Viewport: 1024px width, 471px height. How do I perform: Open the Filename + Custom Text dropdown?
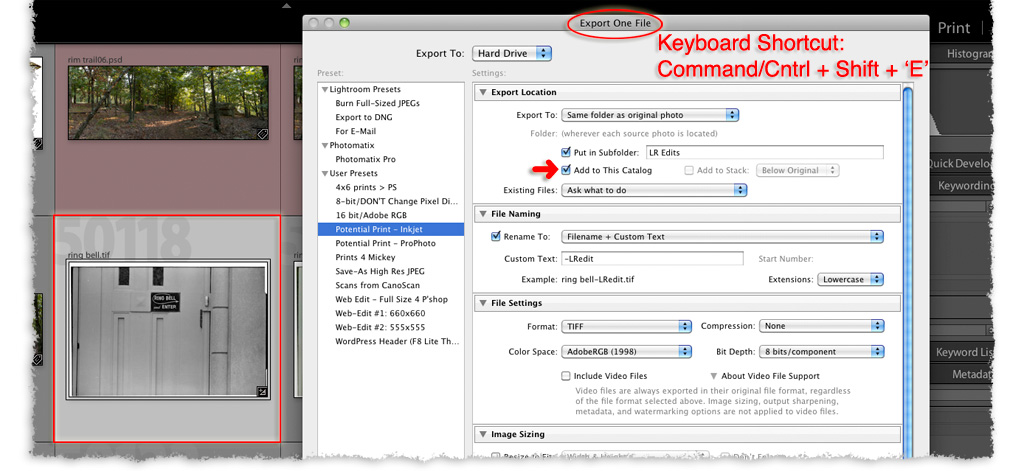tap(722, 236)
